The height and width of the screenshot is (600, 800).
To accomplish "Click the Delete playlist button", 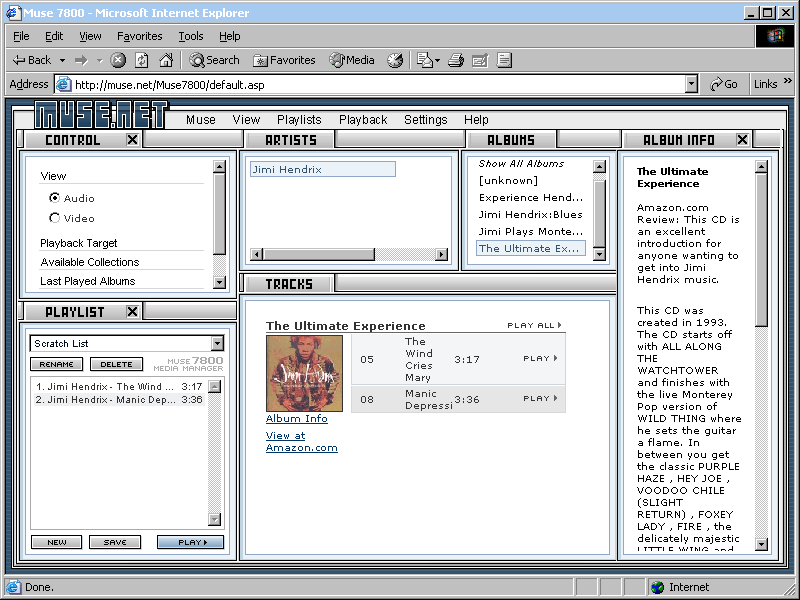I will pyautogui.click(x=116, y=364).
